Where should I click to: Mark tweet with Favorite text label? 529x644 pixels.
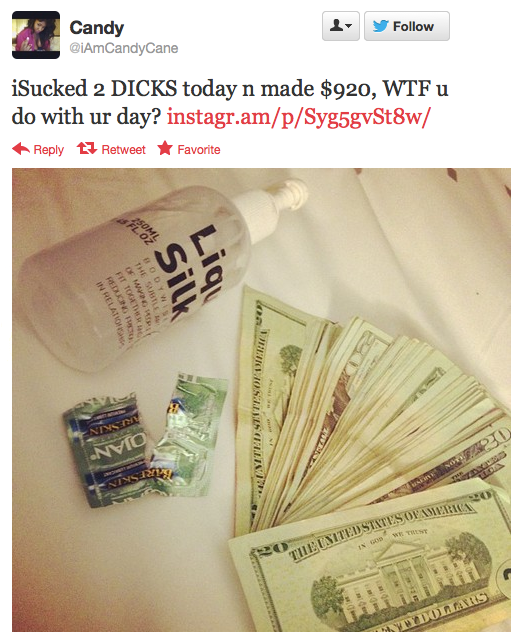point(199,150)
